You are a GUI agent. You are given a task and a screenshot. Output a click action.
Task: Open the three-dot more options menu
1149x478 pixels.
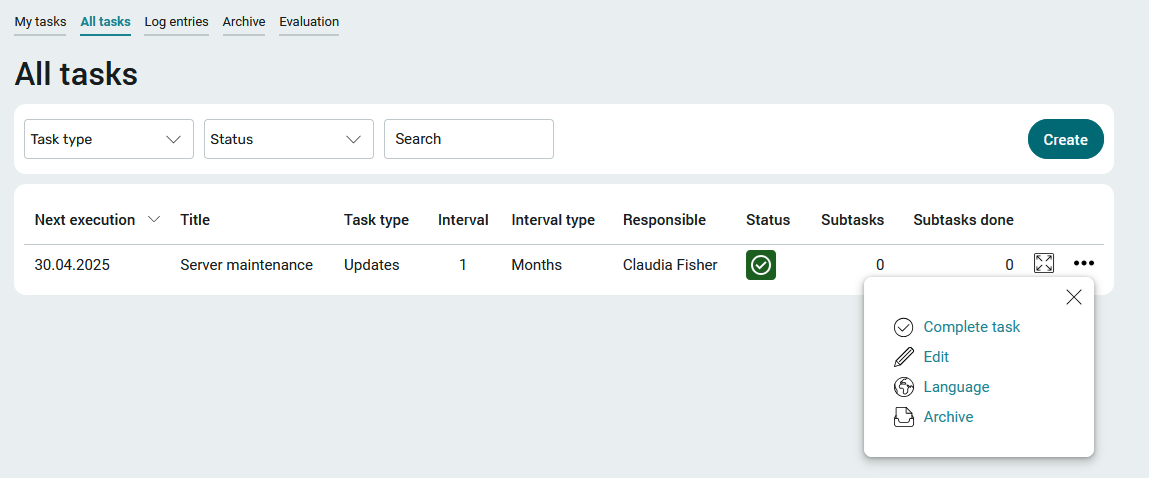(1083, 263)
